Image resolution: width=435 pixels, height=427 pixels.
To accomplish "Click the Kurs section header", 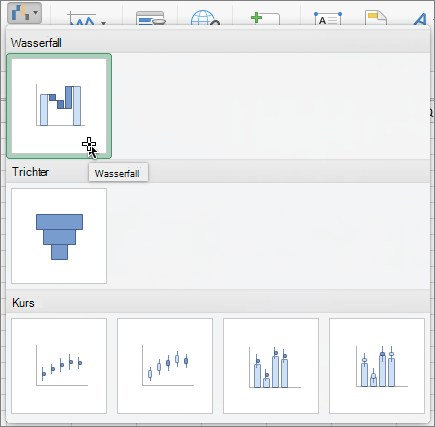I will point(23,303).
